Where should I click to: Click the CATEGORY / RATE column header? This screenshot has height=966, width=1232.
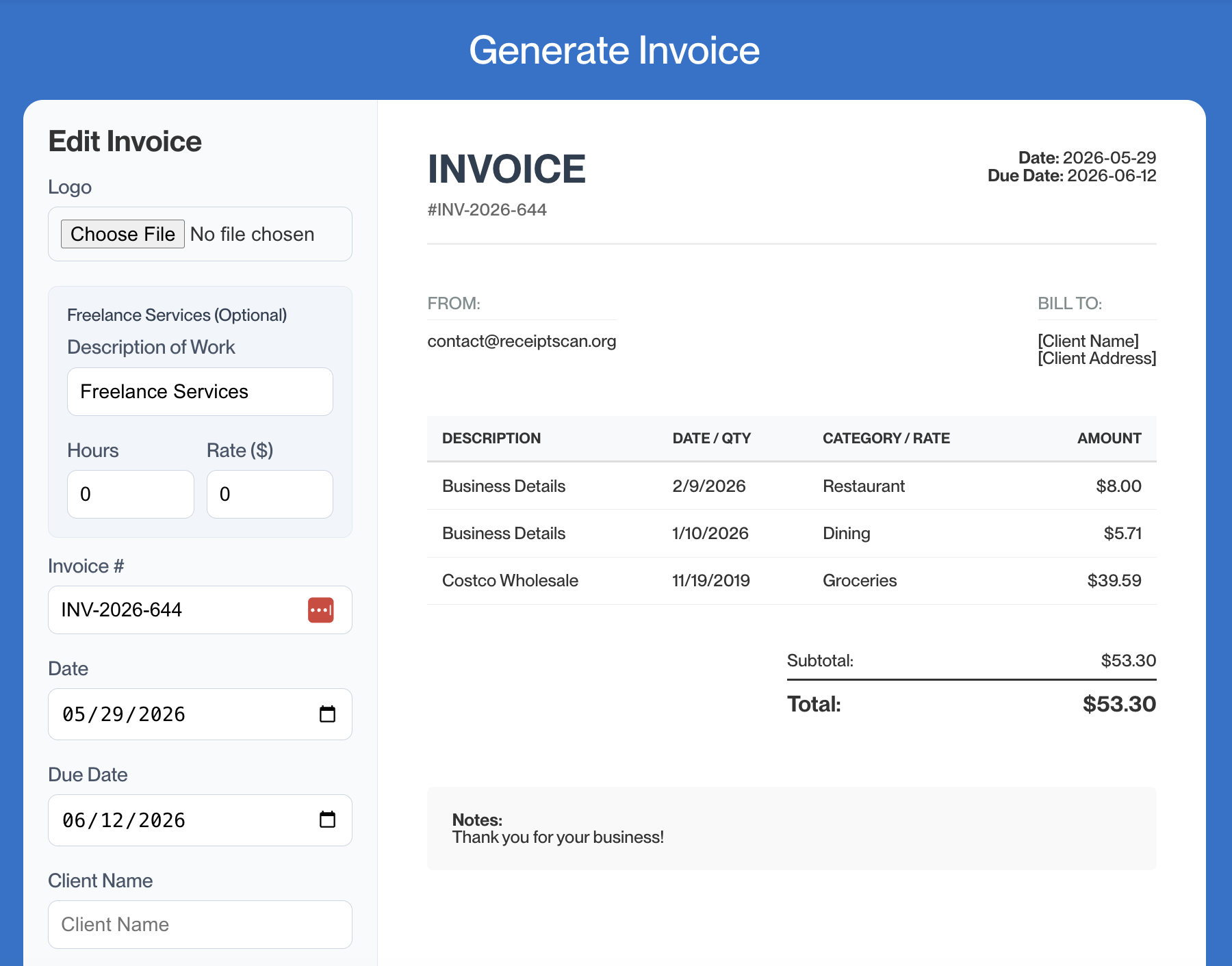886,438
